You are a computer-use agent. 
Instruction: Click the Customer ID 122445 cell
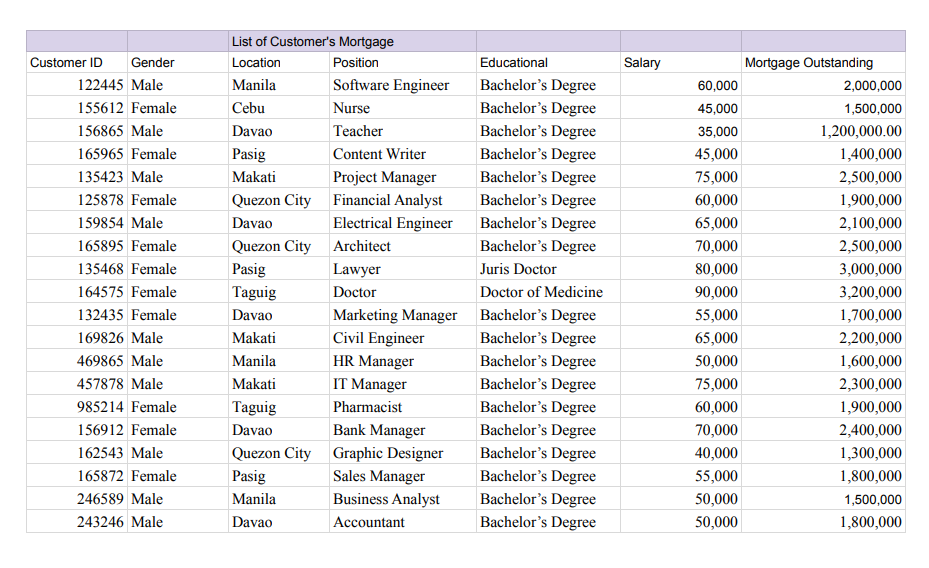100,85
